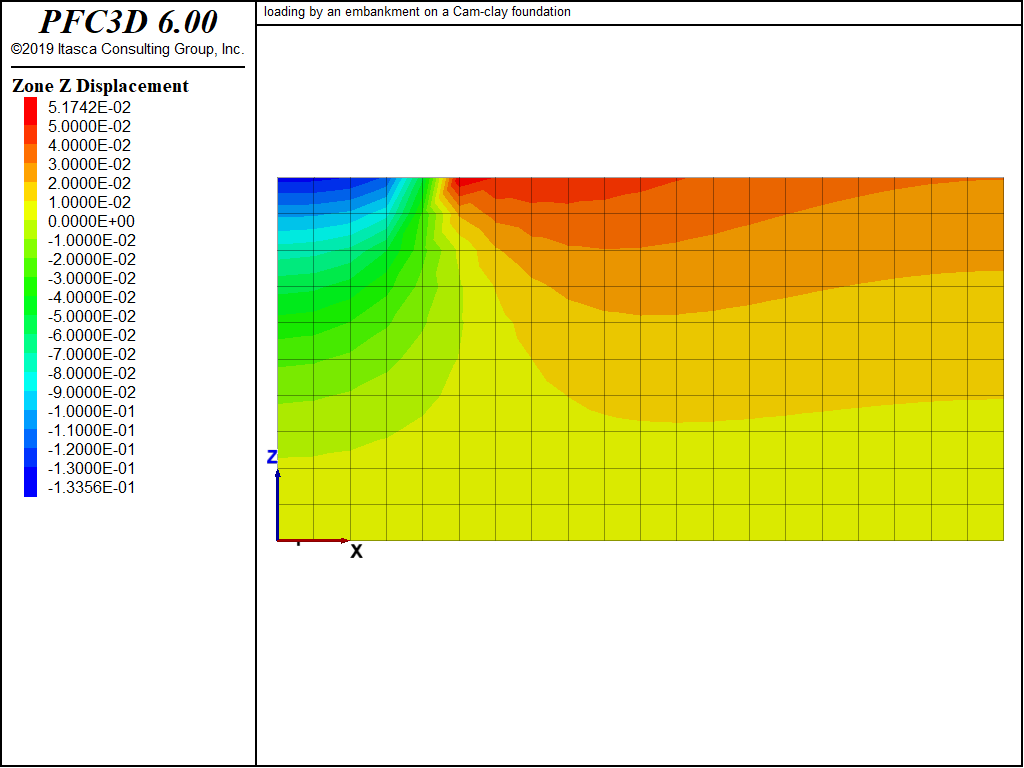
Task: Click the legend value -1.0000E-02
Action: click(92, 240)
